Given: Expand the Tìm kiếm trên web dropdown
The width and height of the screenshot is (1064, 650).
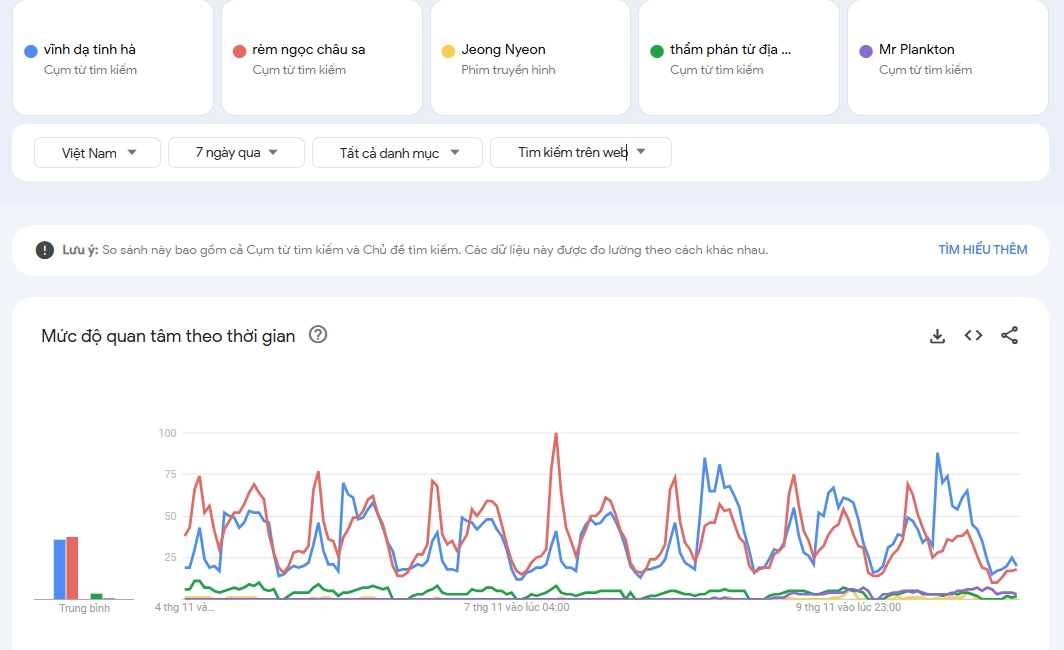Looking at the screenshot, I should pos(580,153).
